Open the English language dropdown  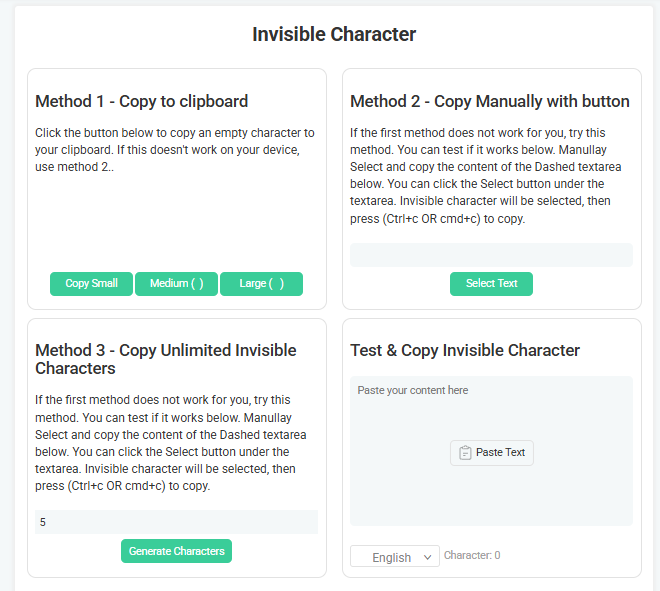[395, 556]
